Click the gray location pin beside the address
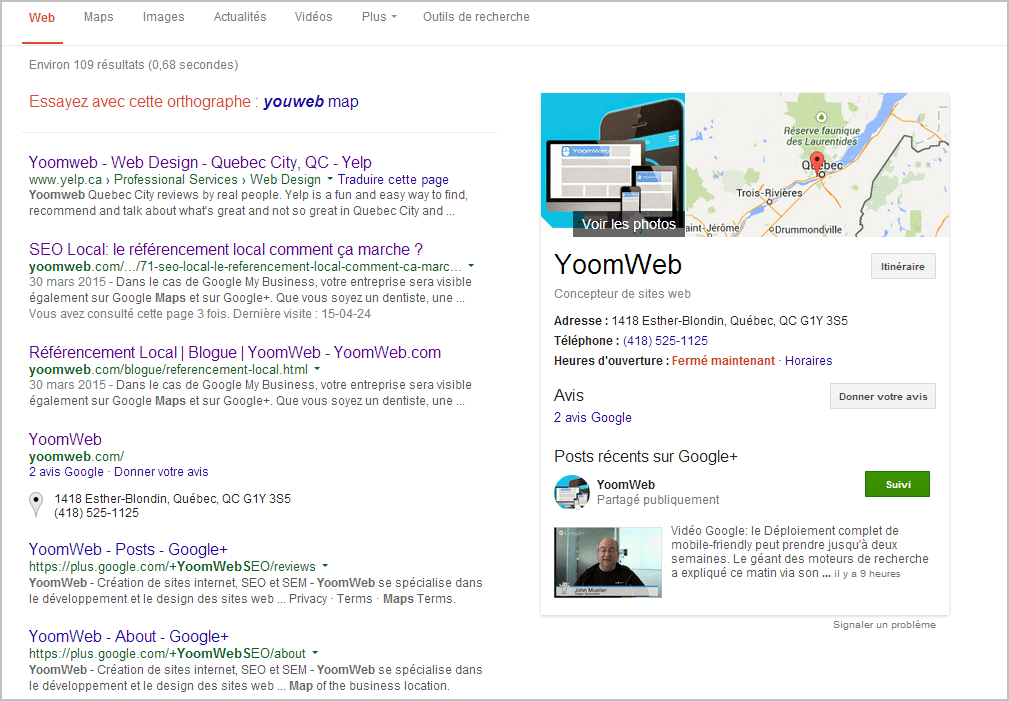 pos(37,505)
